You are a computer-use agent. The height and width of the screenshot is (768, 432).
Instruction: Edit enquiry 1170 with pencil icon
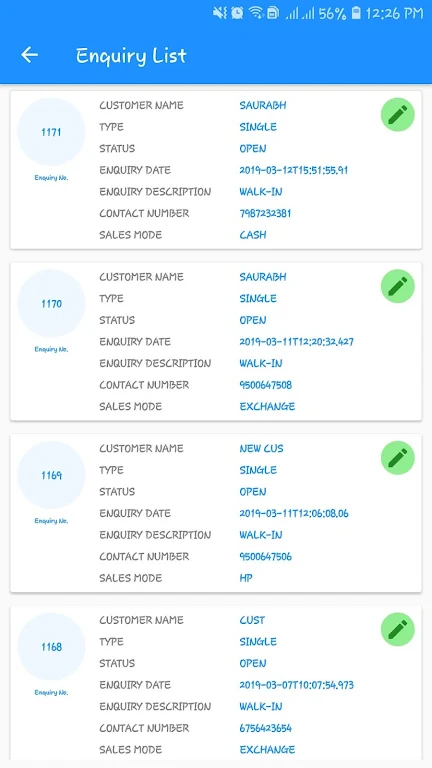[x=398, y=286]
